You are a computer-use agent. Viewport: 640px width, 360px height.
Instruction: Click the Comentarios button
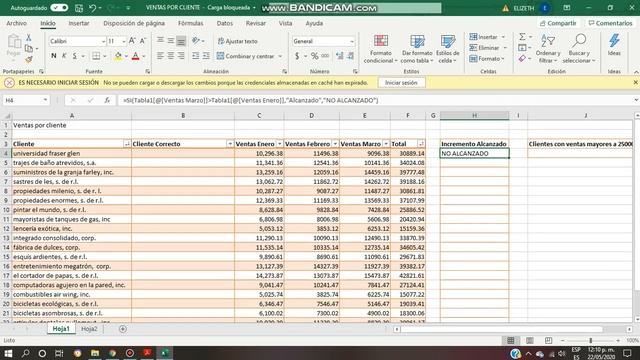(x=610, y=23)
